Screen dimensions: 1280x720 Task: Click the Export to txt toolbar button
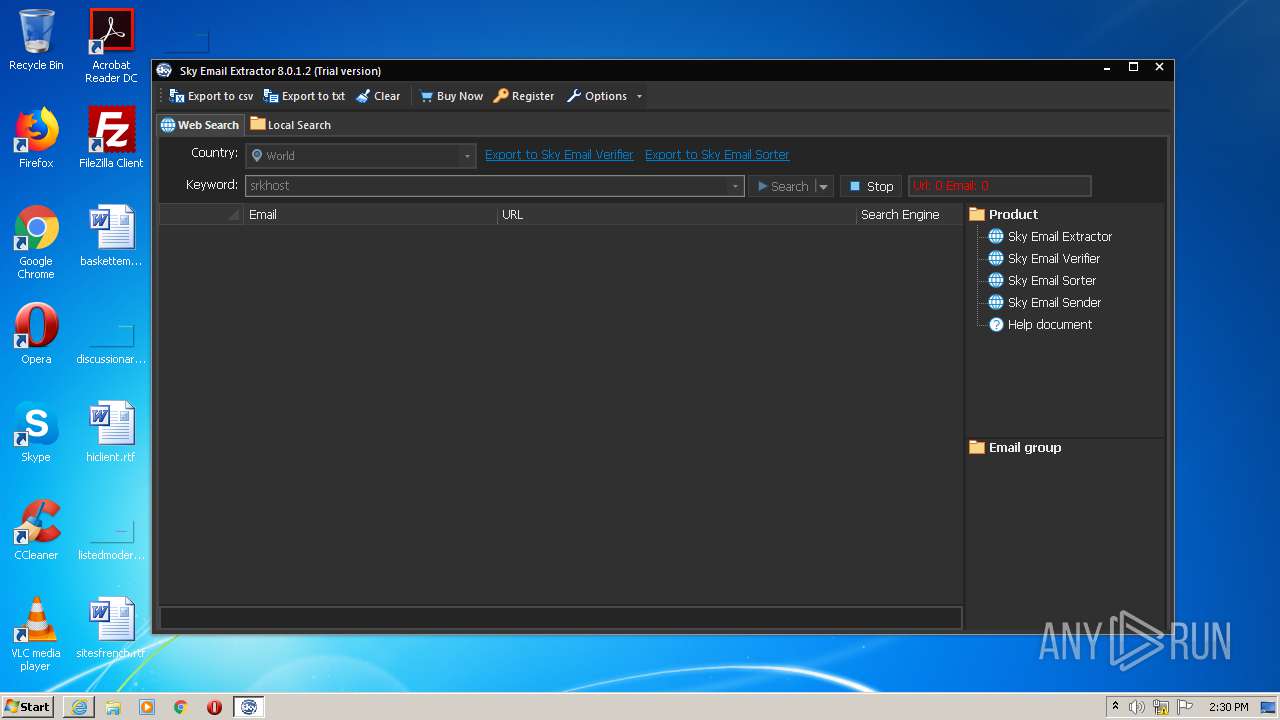pos(304,96)
